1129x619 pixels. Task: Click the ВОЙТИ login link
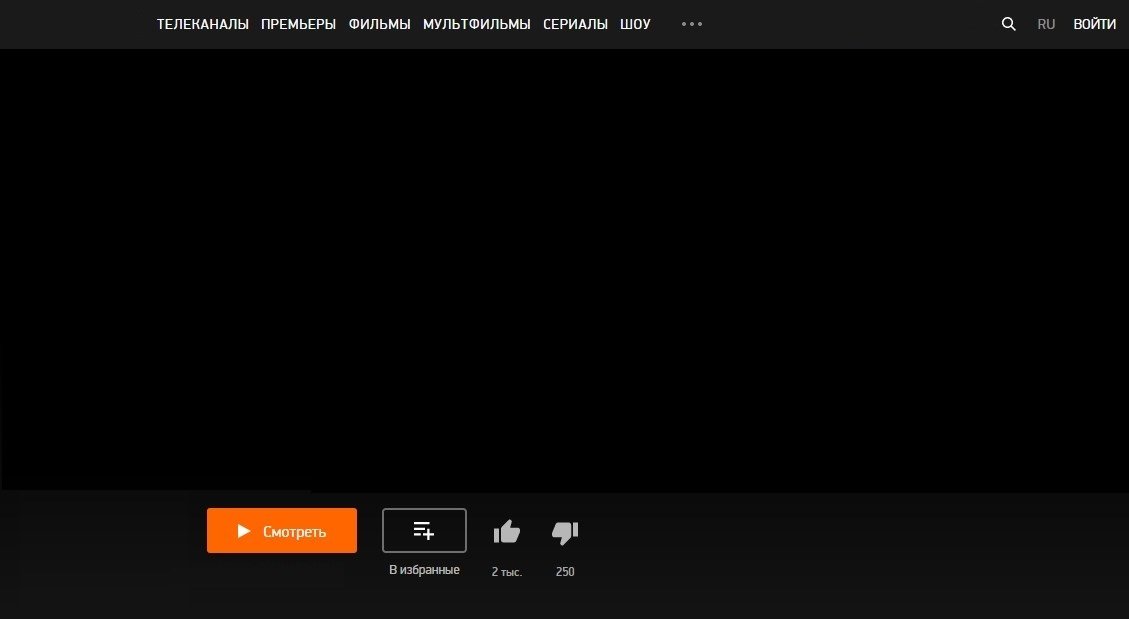coord(1094,24)
